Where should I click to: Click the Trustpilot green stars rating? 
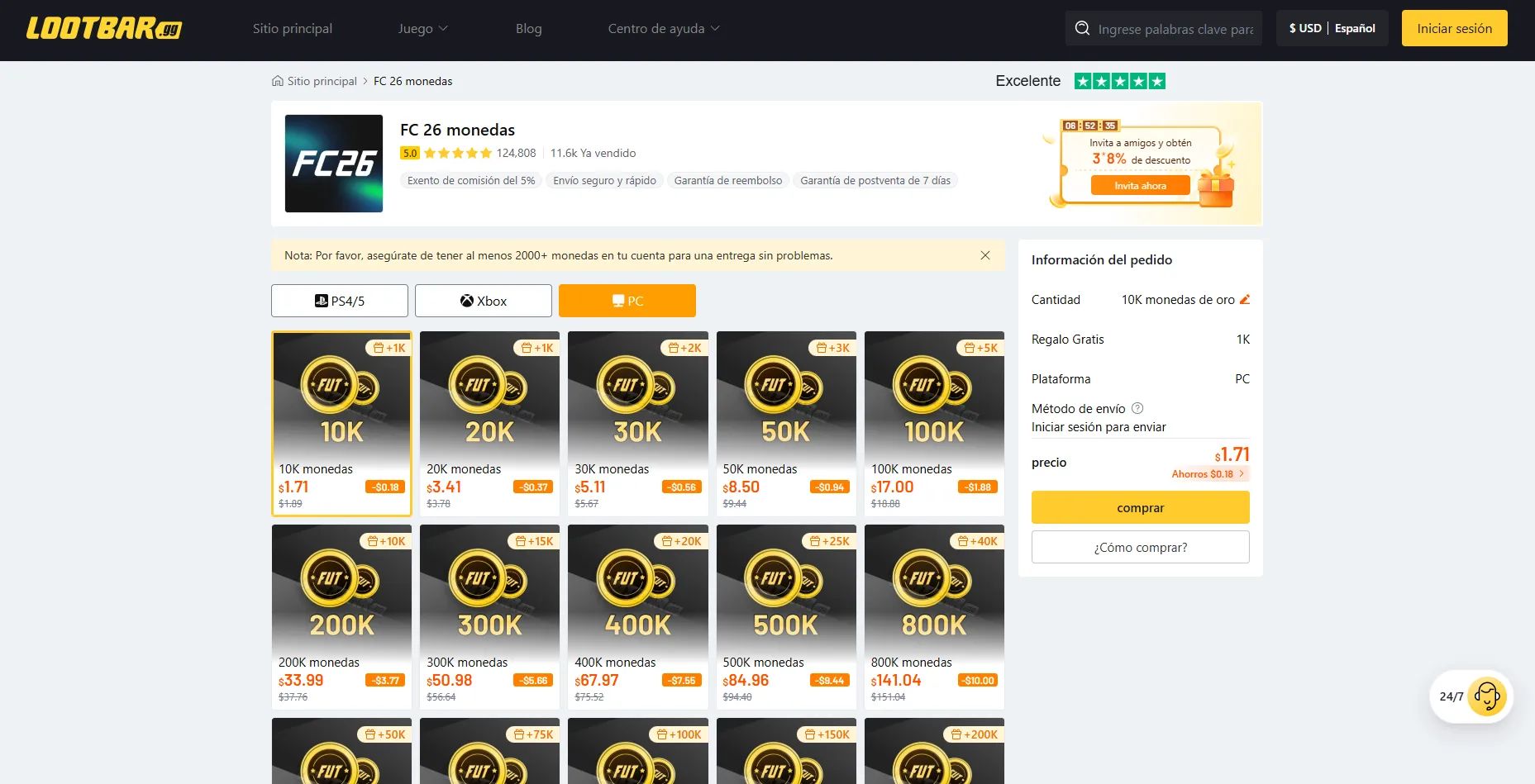1120,81
